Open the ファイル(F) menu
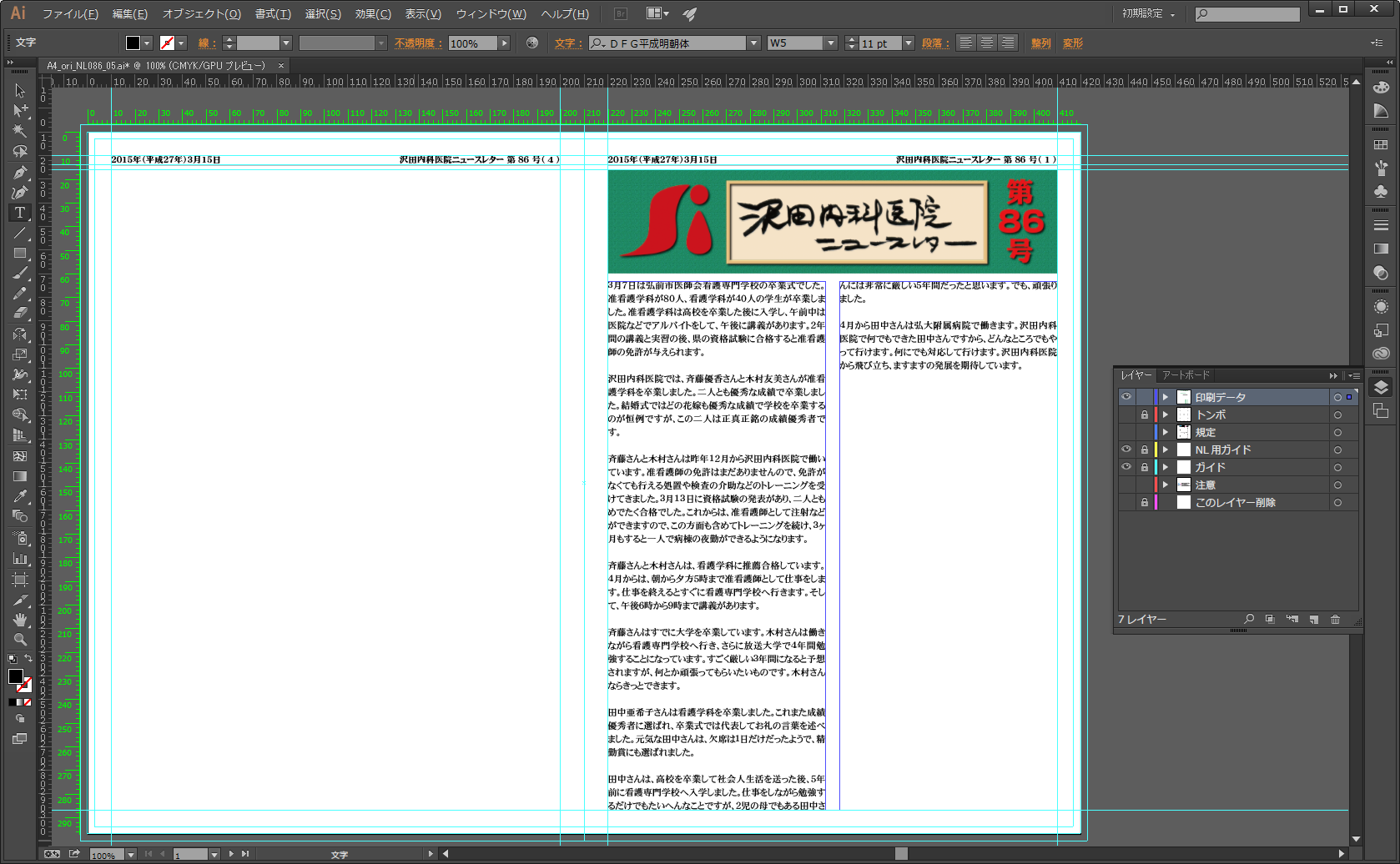 coord(70,14)
